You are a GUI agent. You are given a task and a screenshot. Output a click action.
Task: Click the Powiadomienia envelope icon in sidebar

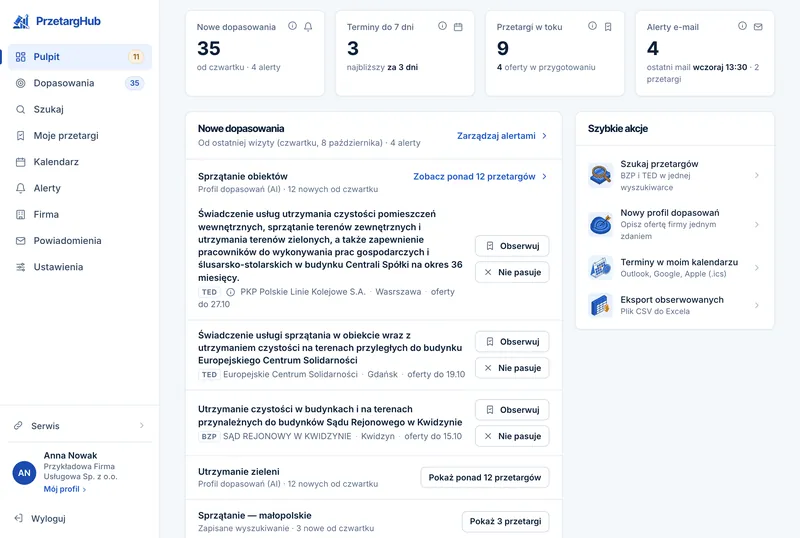[x=20, y=240]
